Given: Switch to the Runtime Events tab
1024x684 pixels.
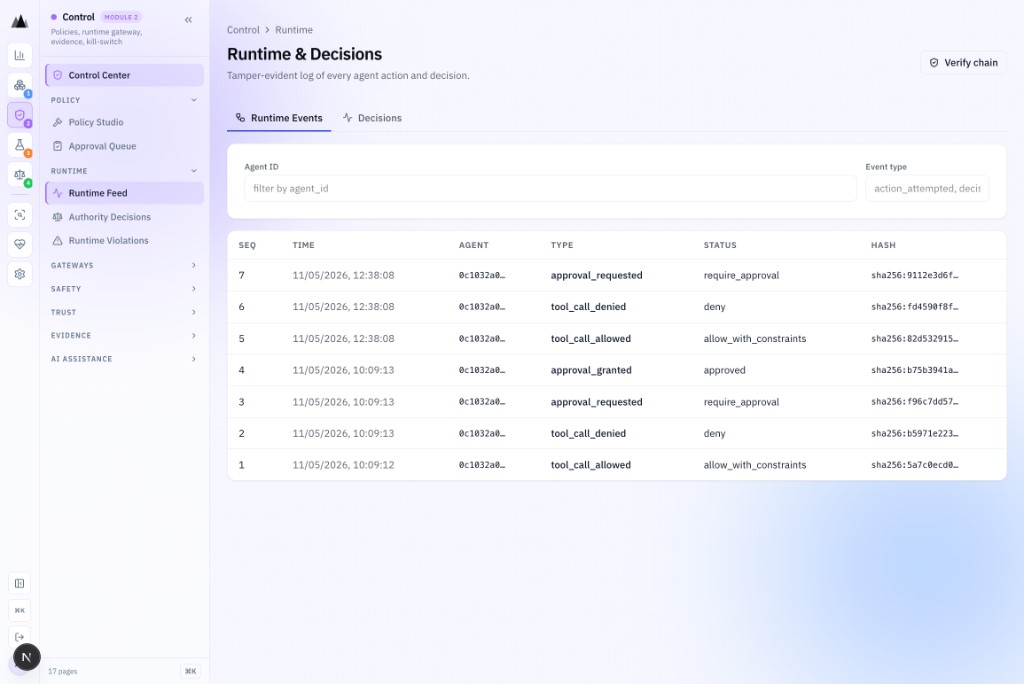Looking at the screenshot, I should pos(279,118).
